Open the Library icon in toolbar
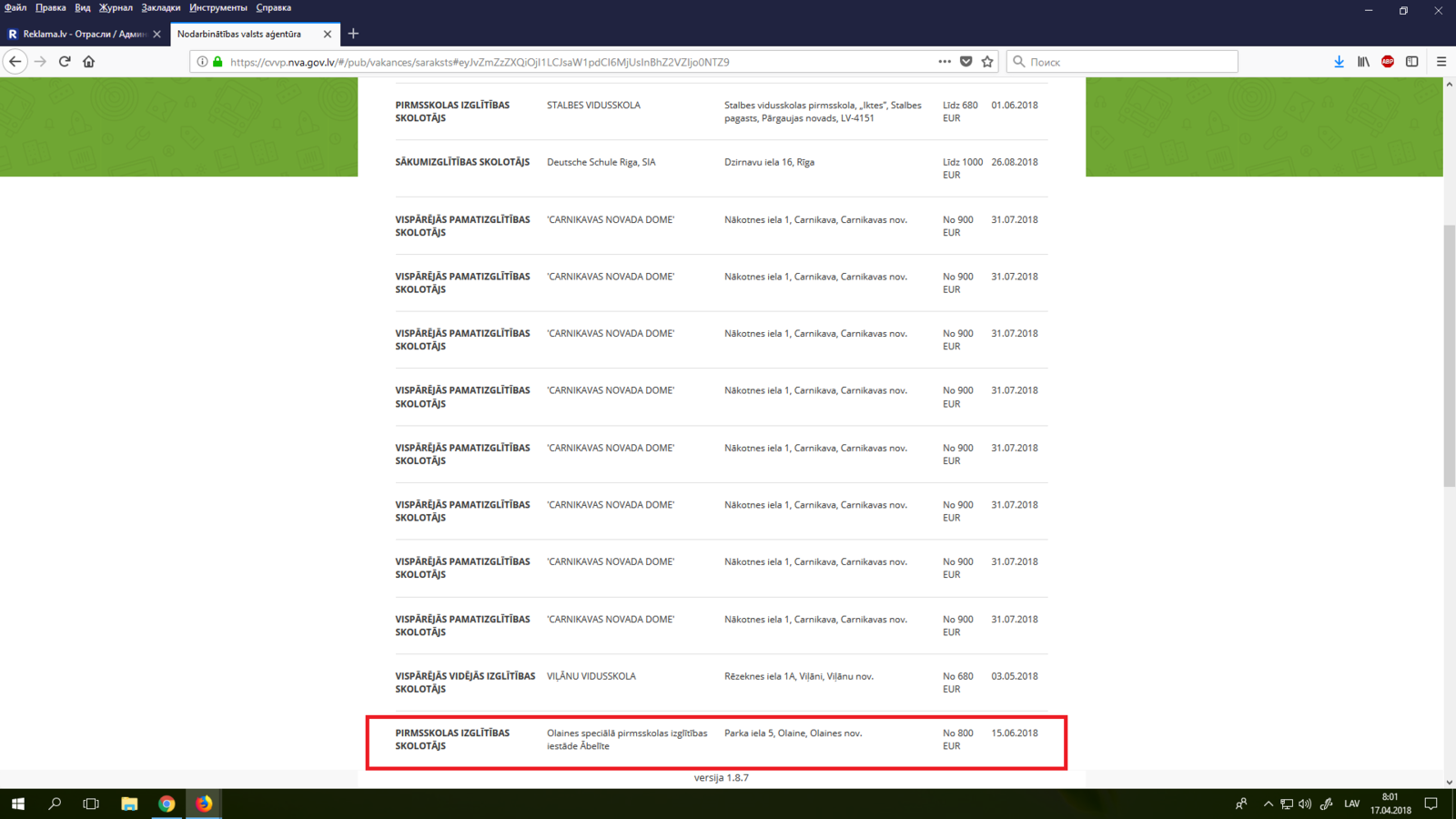1456x819 pixels. tap(1363, 62)
